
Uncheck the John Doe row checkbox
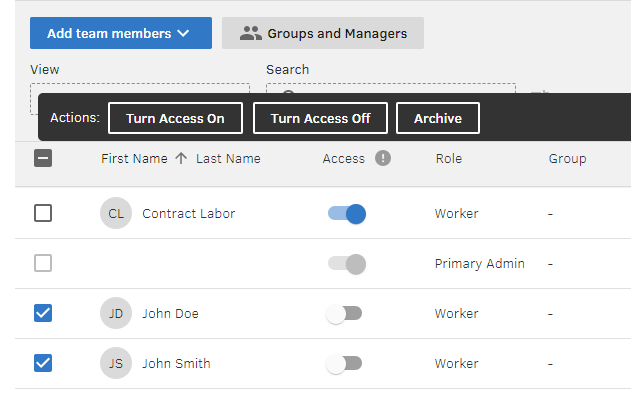(x=43, y=313)
